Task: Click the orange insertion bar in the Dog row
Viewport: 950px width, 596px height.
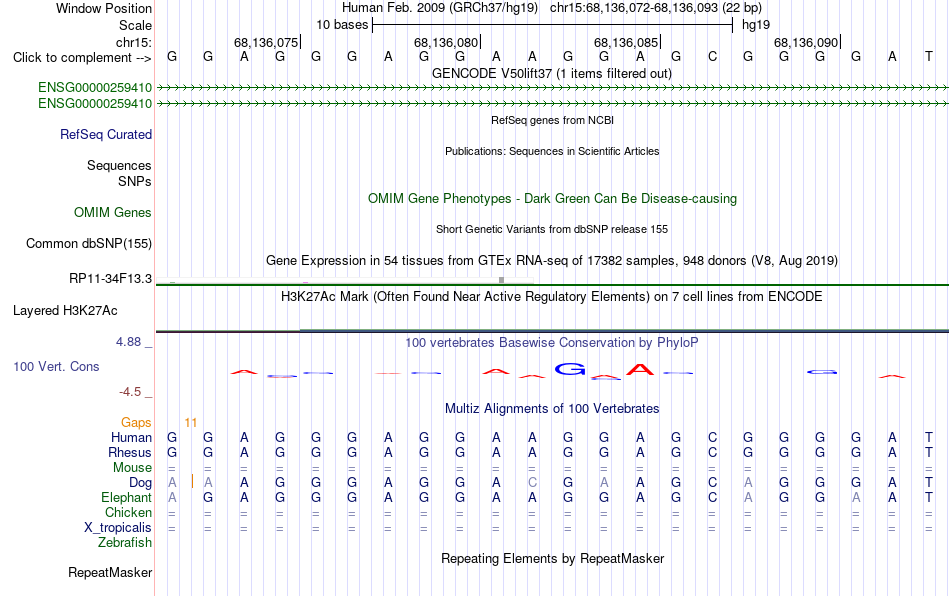Action: [x=192, y=482]
